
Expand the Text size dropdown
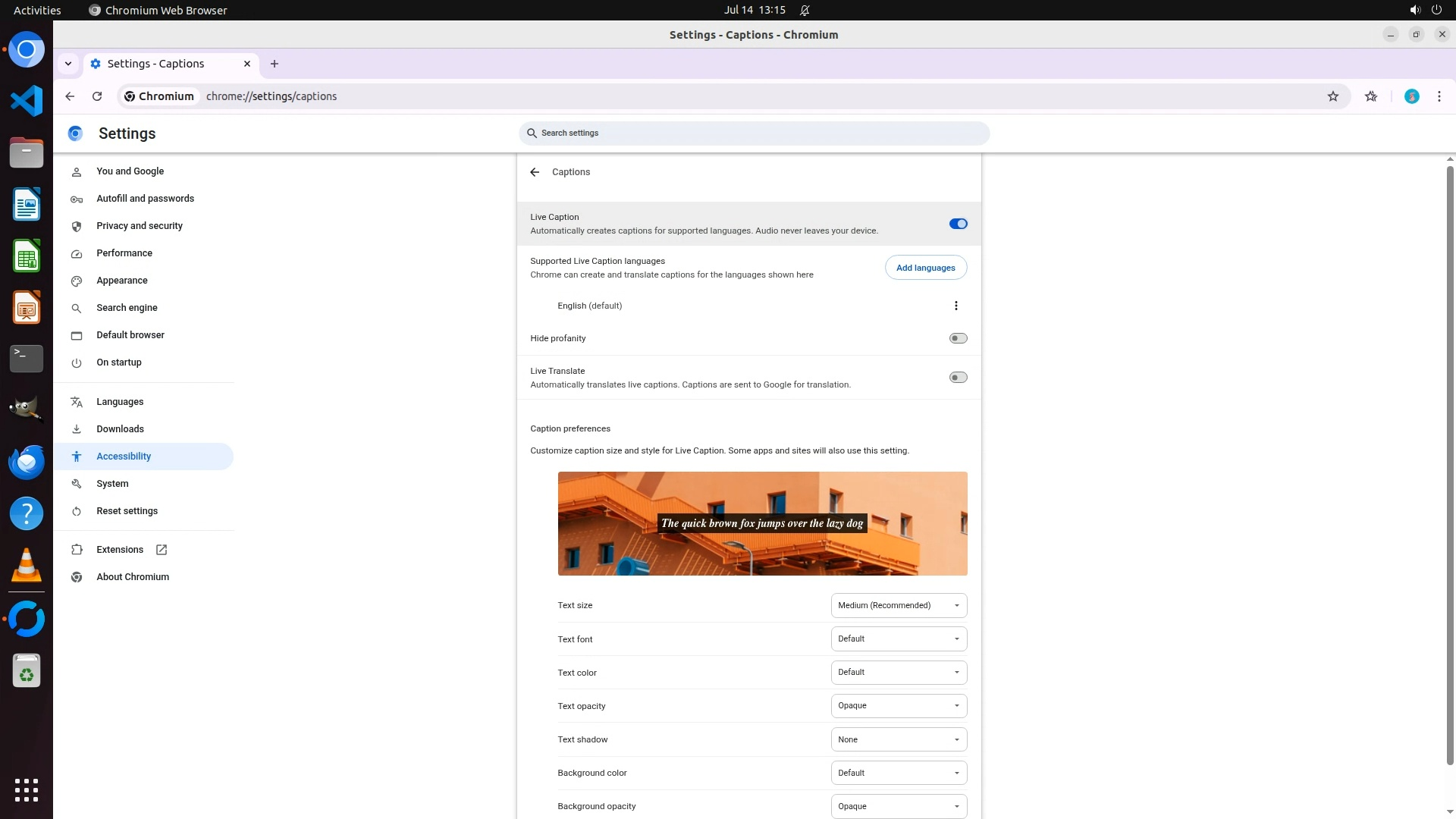(899, 605)
